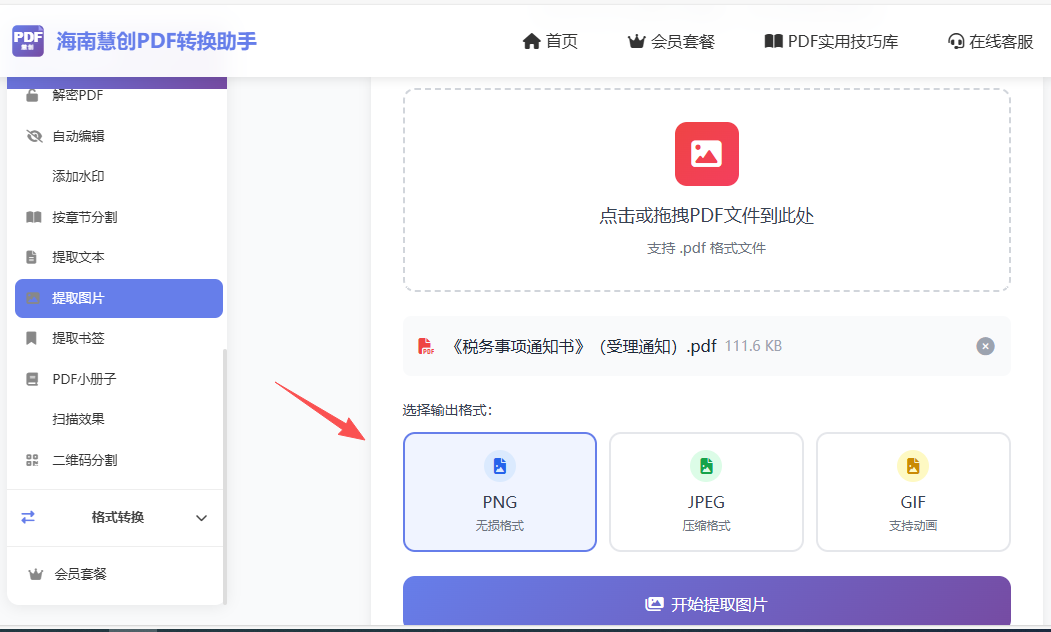Click the open book icon beside PDF实用技巧库

pos(774,42)
